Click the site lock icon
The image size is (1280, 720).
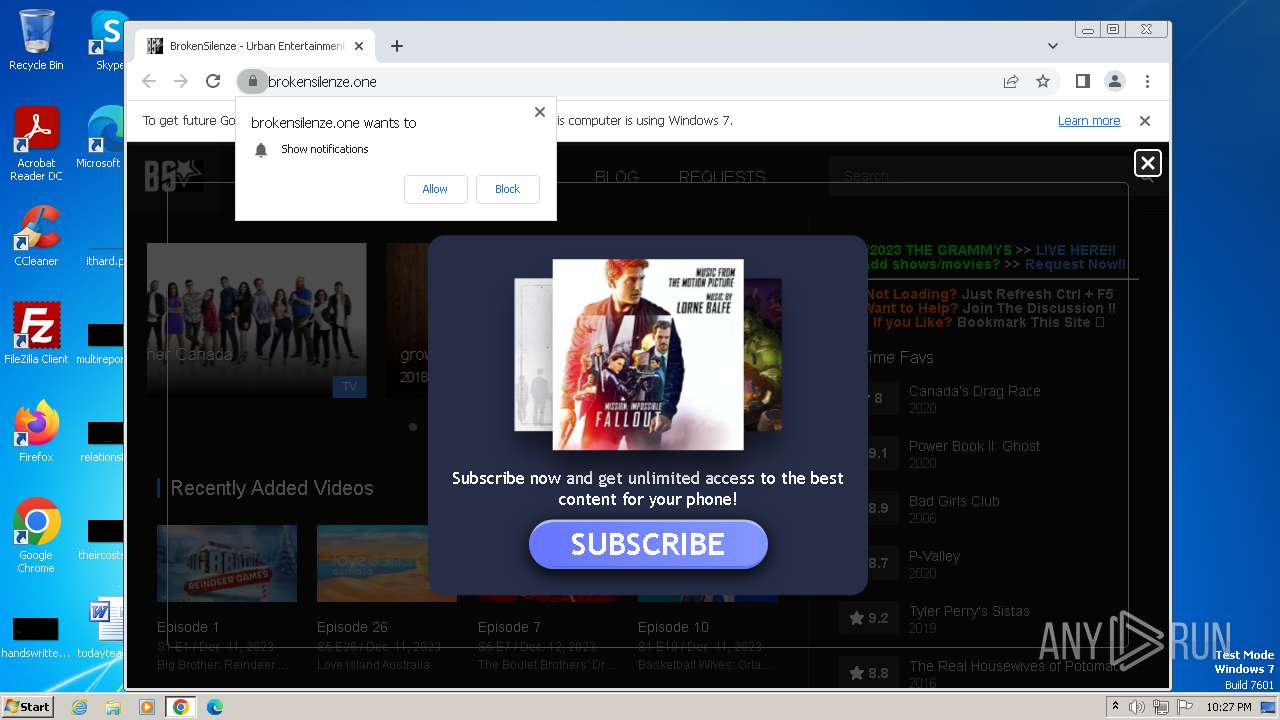coord(252,81)
